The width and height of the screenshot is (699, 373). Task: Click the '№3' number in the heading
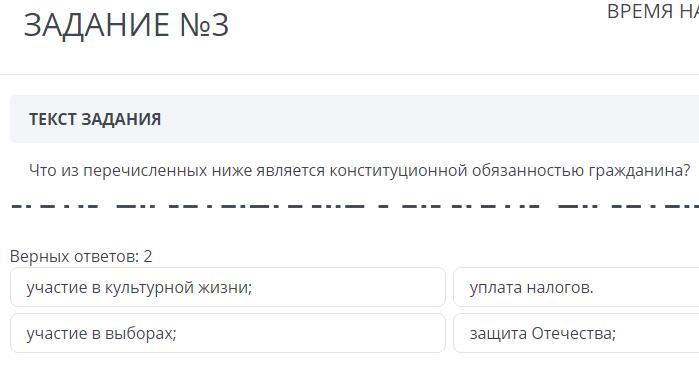204,25
